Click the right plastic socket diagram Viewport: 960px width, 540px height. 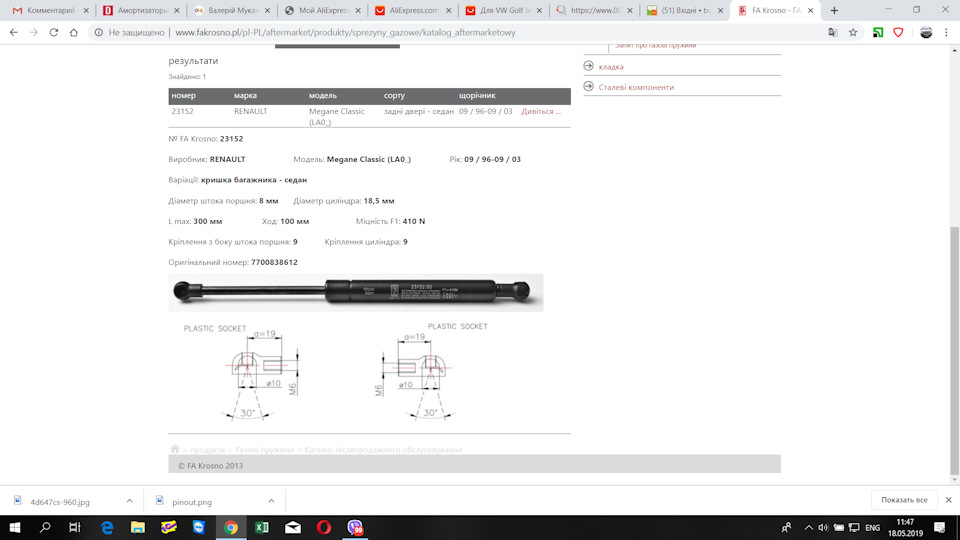click(x=432, y=372)
